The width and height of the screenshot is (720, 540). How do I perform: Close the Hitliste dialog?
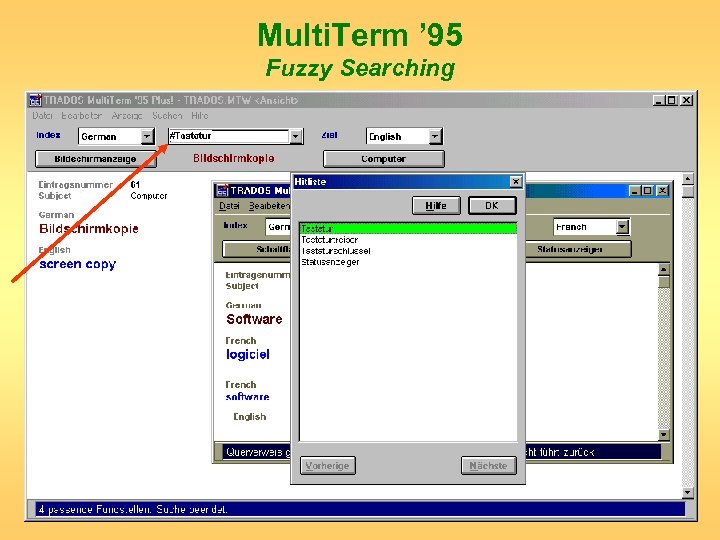tap(516, 182)
